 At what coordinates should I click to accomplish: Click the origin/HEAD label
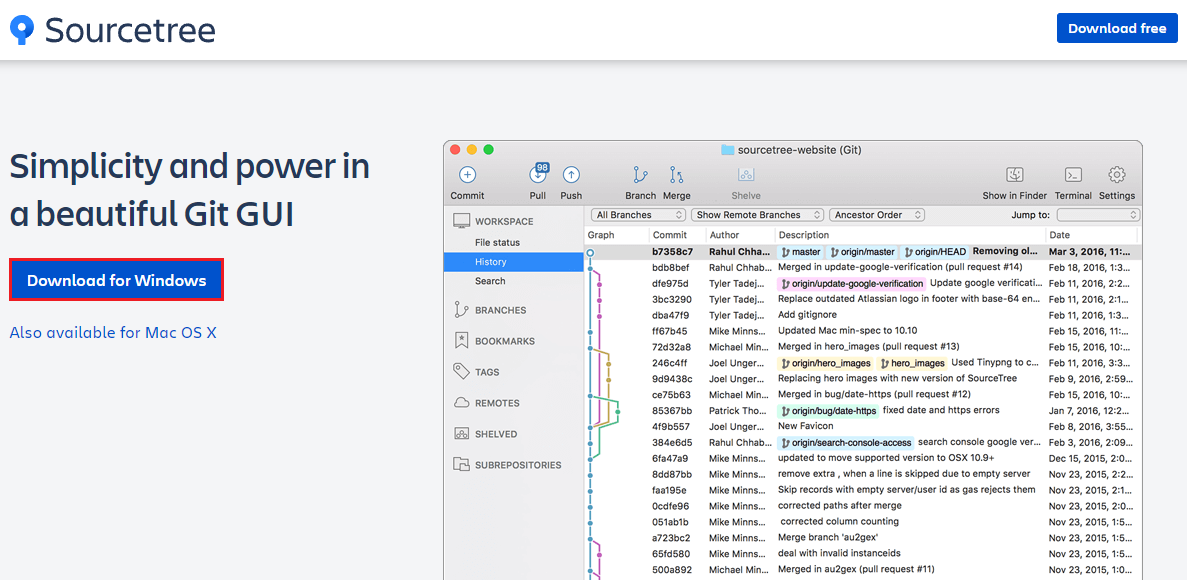[934, 251]
